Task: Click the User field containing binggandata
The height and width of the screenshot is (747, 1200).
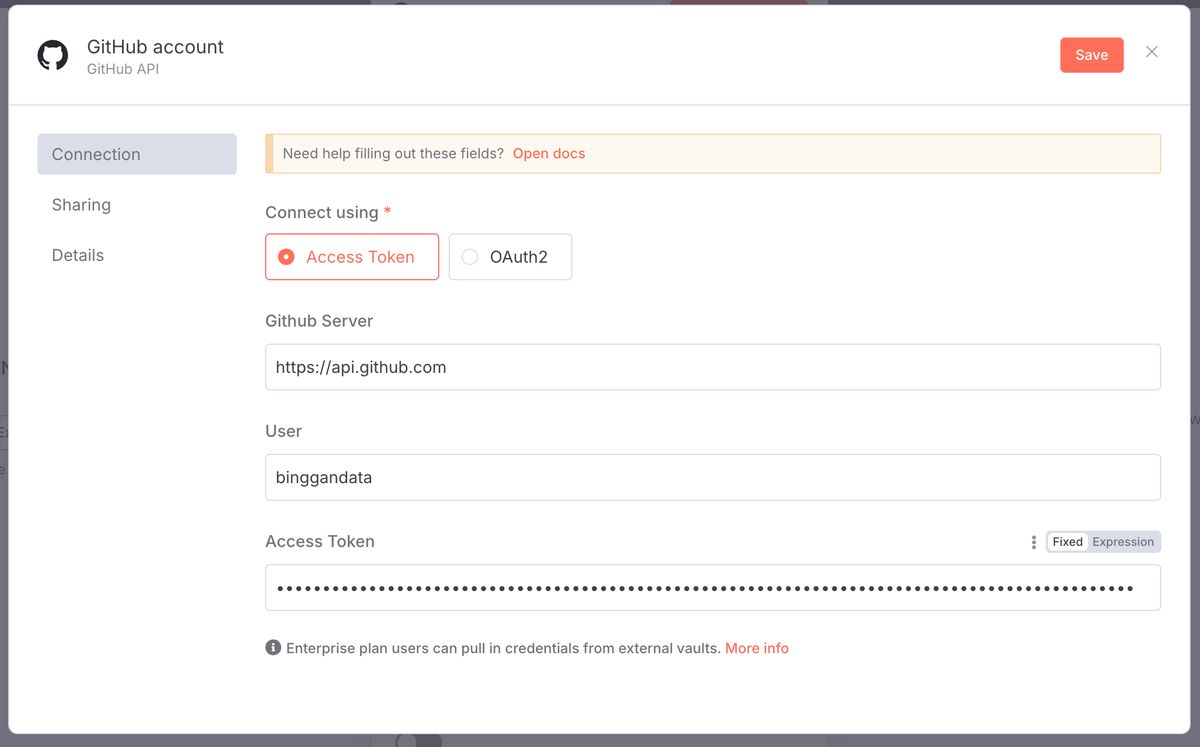Action: (712, 477)
